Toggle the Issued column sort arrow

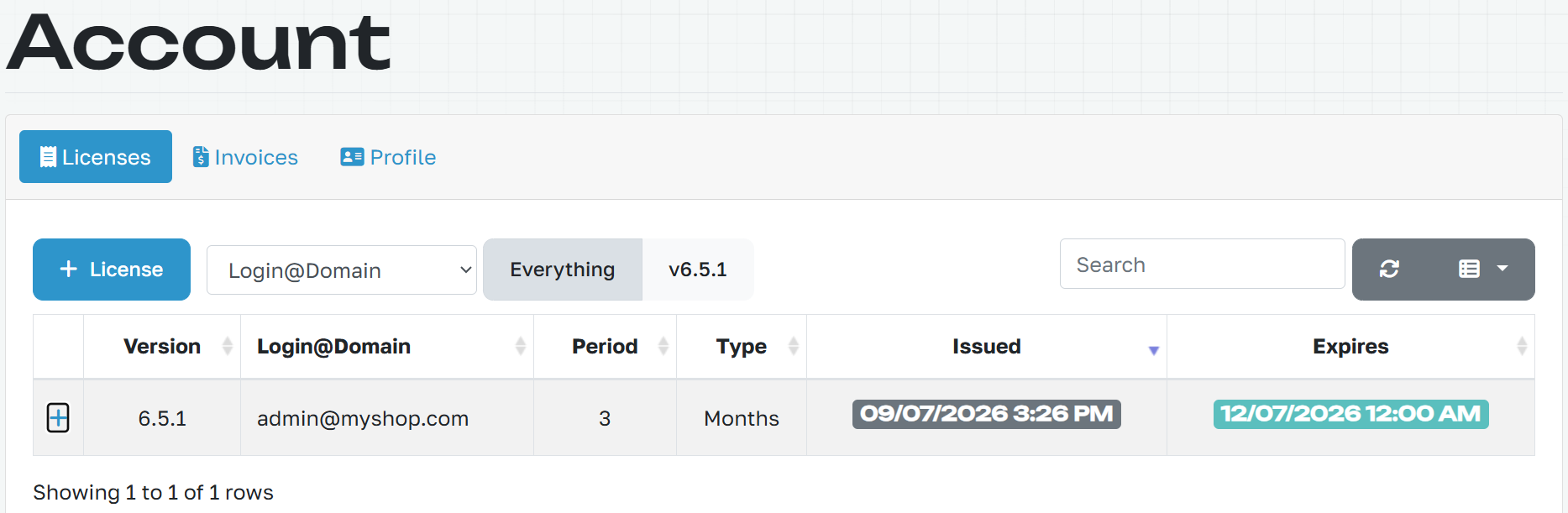pyautogui.click(x=1153, y=350)
